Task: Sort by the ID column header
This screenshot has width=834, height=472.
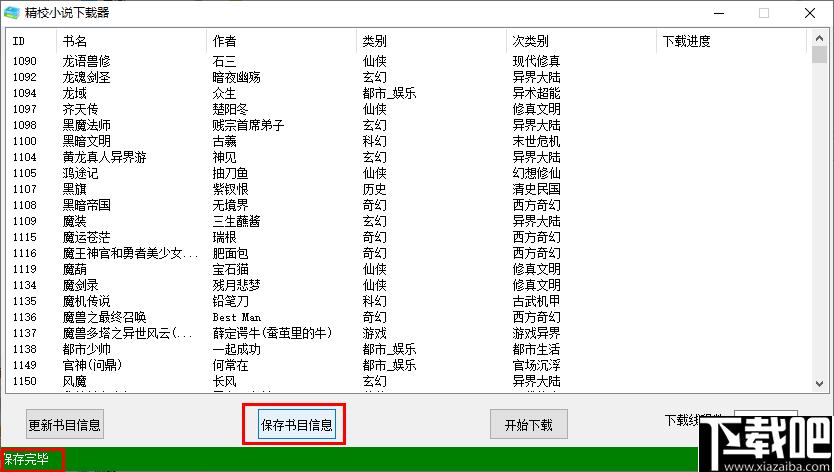Action: [31, 41]
